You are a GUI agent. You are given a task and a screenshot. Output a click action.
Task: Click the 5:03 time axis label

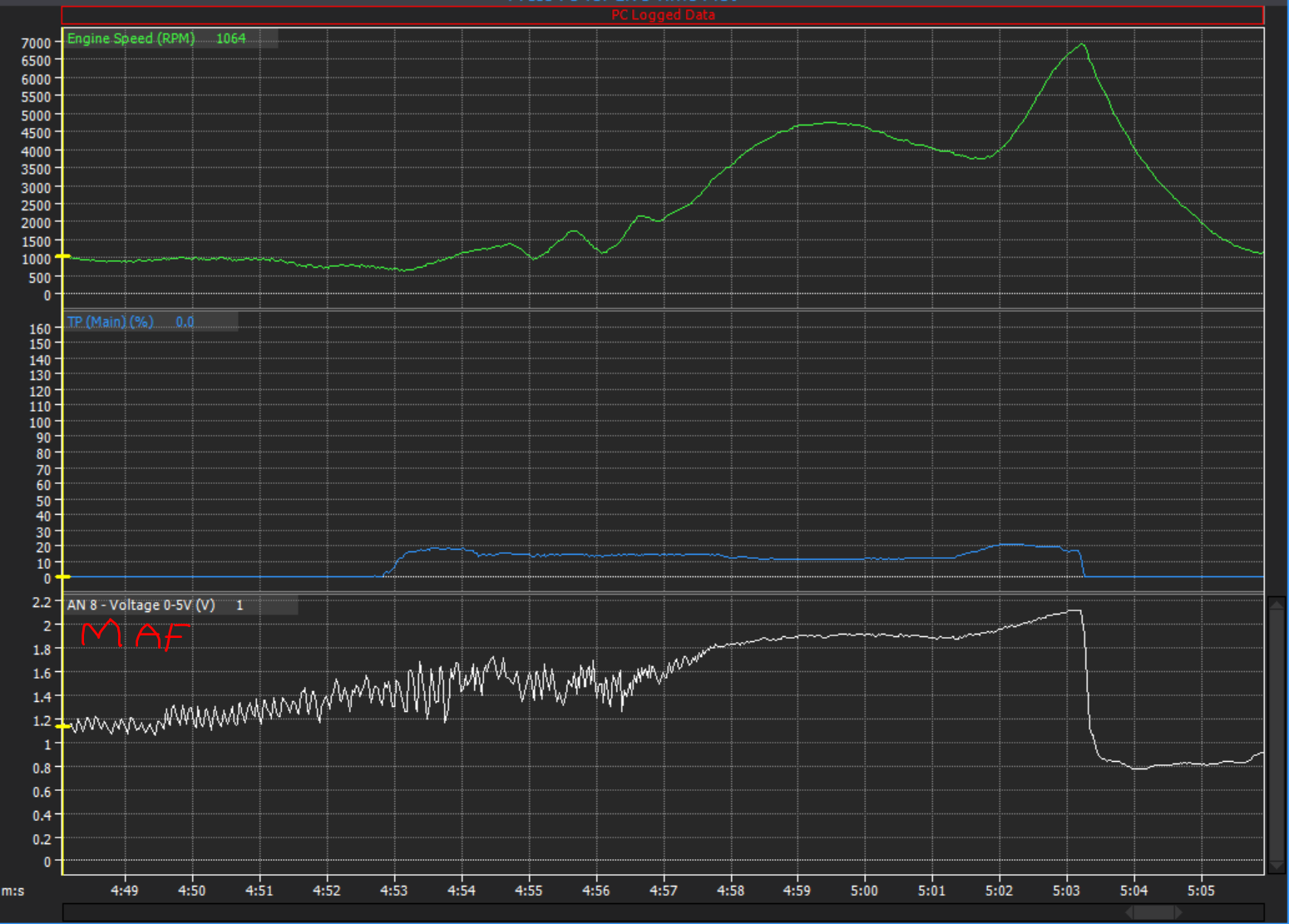coord(1066,891)
